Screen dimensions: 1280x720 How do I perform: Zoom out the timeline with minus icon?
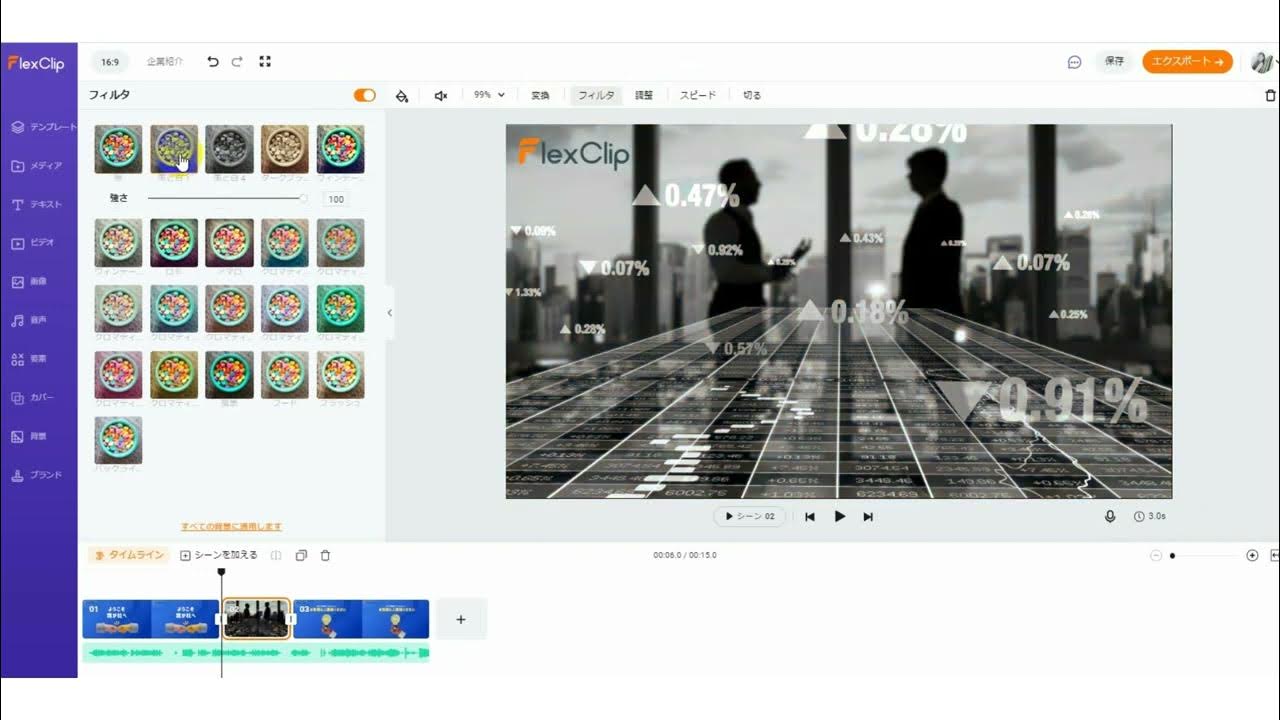pos(1156,555)
